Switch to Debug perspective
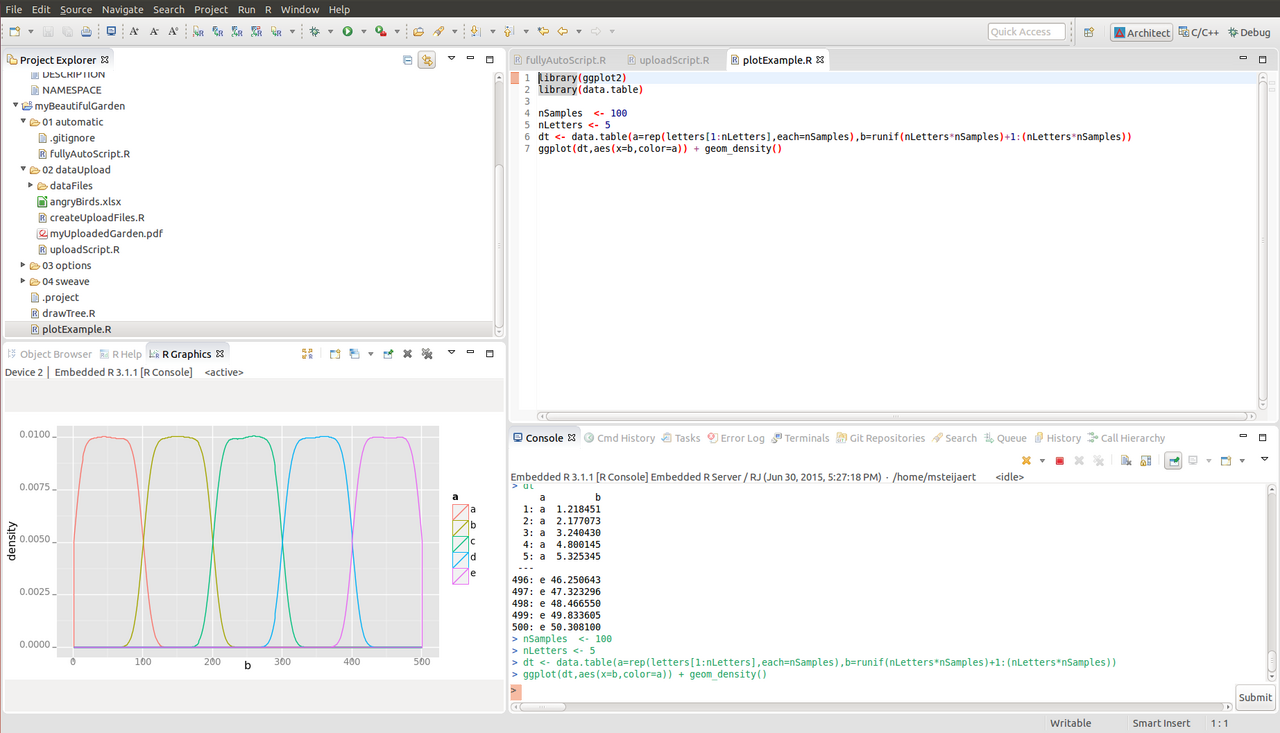 coord(1248,32)
